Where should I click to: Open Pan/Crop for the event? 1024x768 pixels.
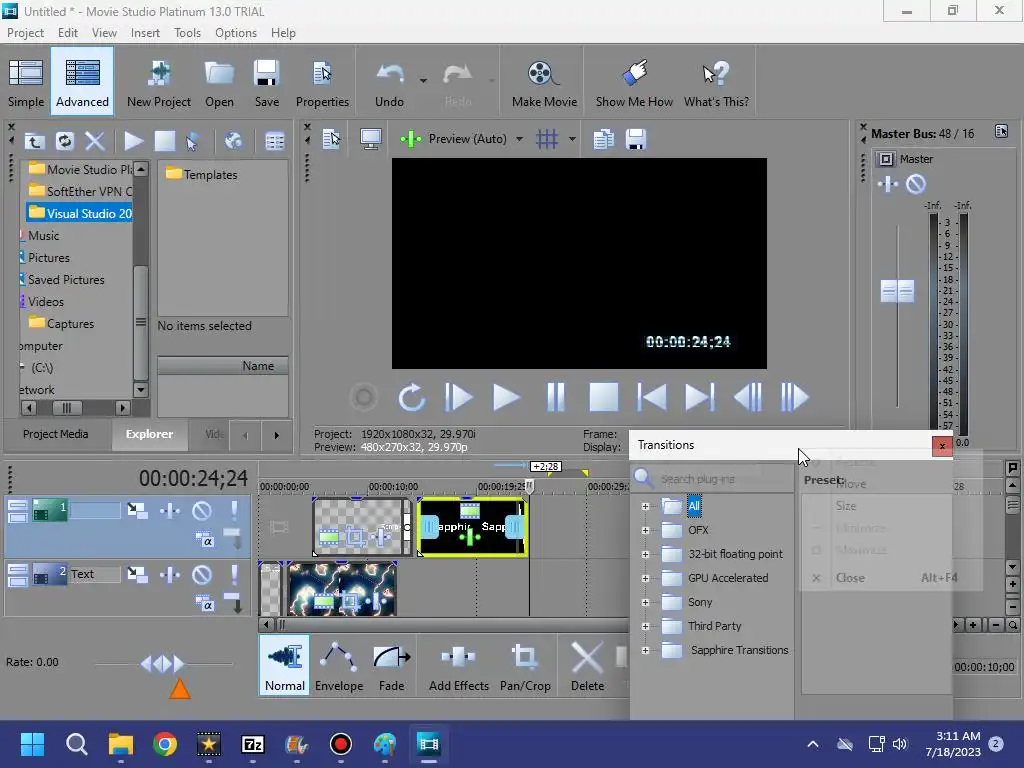[525, 665]
